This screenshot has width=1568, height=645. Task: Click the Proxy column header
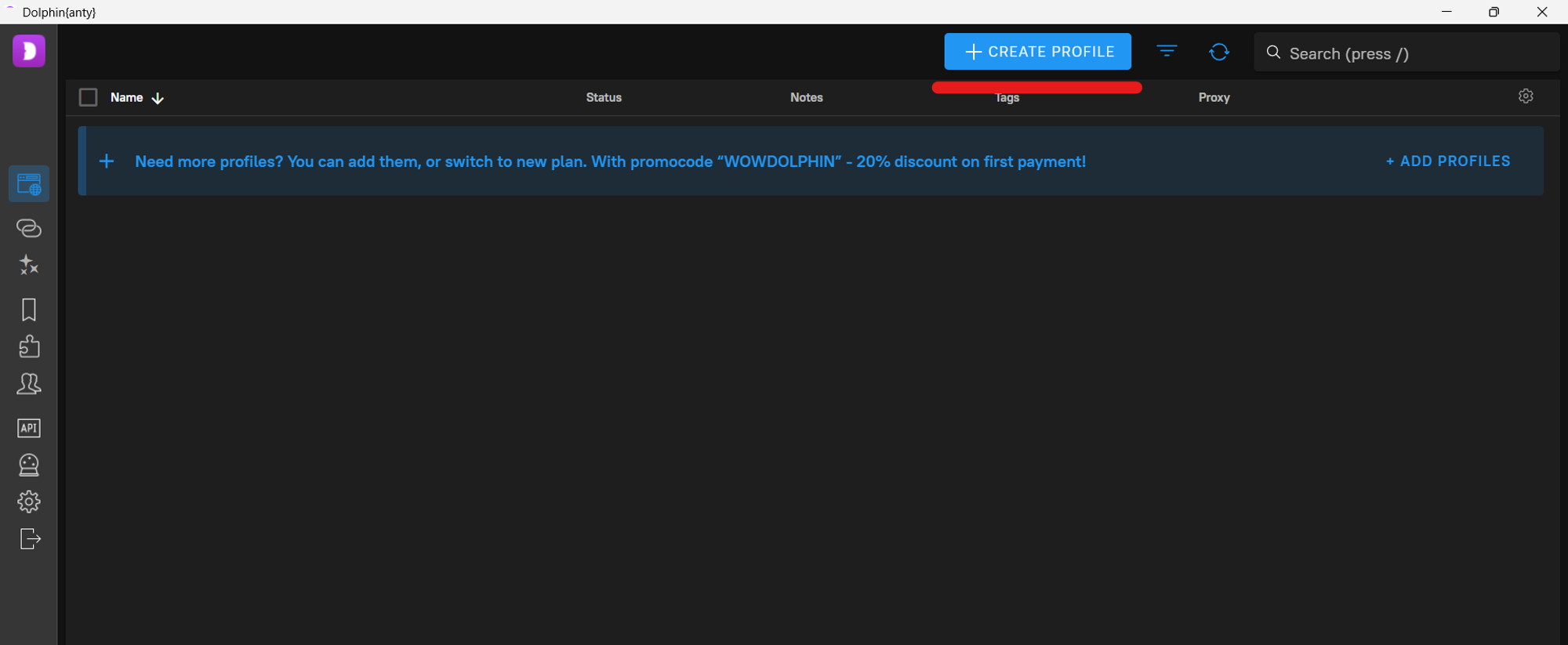pyautogui.click(x=1214, y=97)
